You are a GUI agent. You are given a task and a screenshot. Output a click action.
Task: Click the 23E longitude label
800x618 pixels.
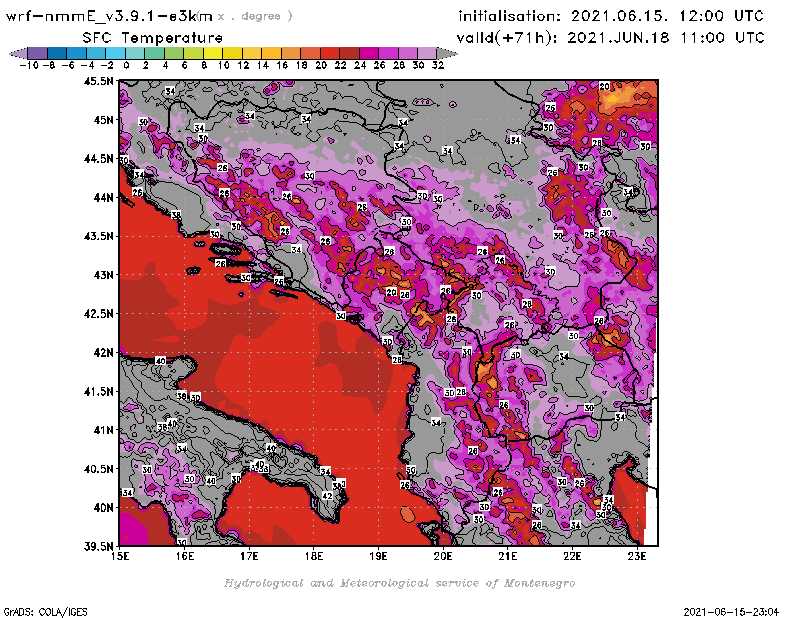[x=637, y=556]
